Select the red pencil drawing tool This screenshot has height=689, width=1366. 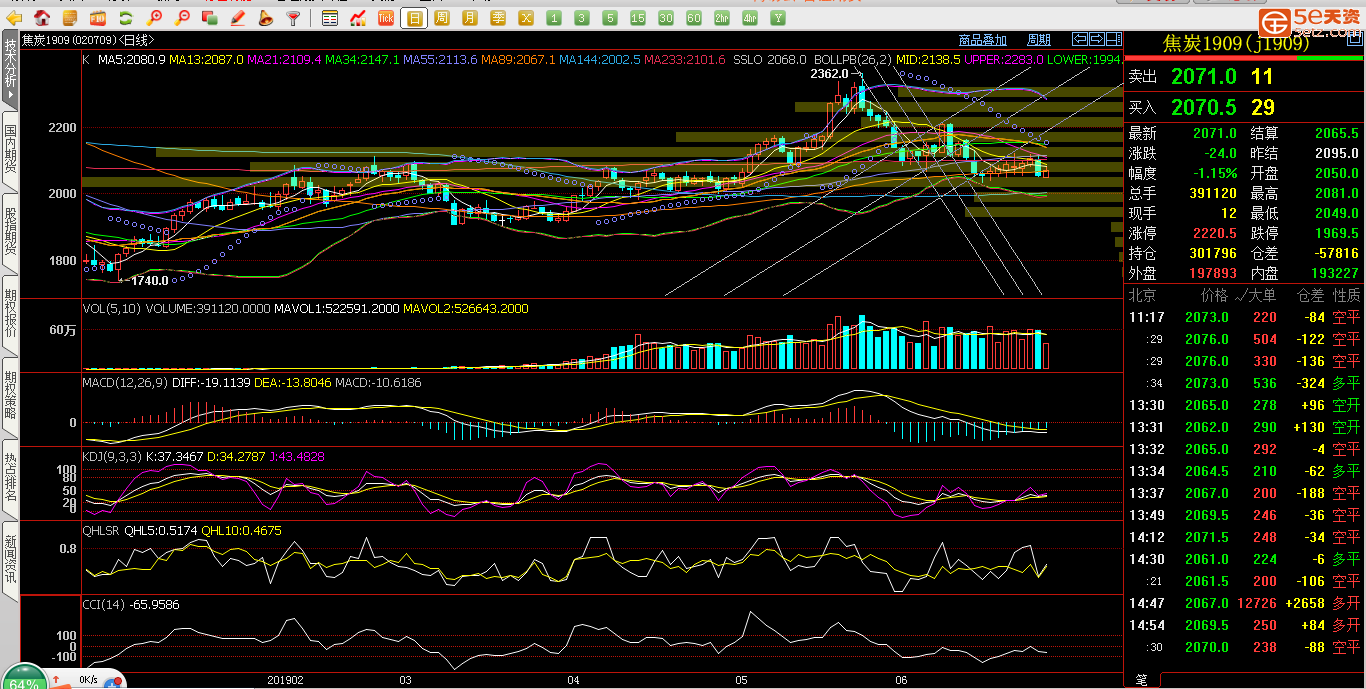(x=238, y=18)
